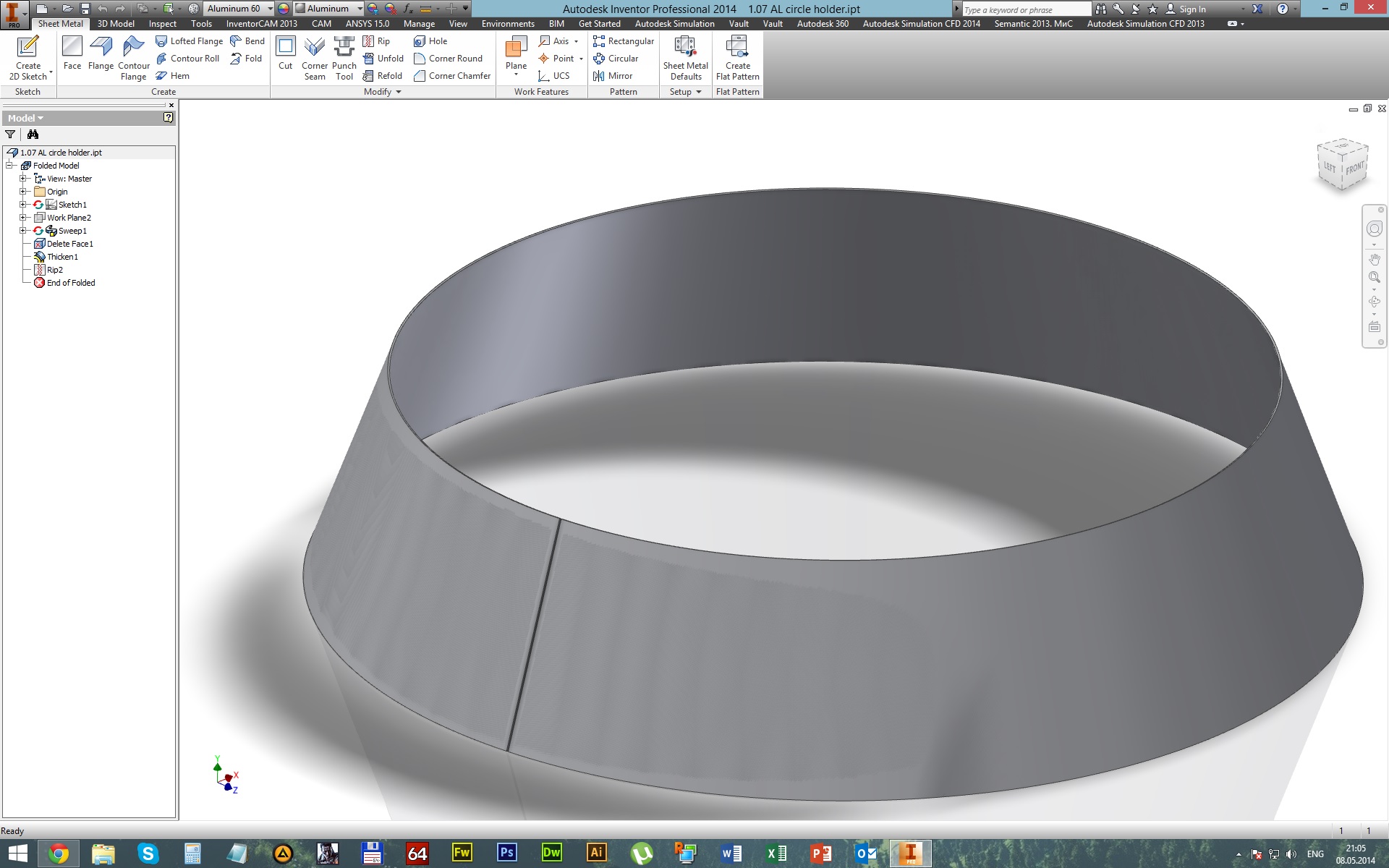Select Delete Face1 feature

click(x=69, y=244)
